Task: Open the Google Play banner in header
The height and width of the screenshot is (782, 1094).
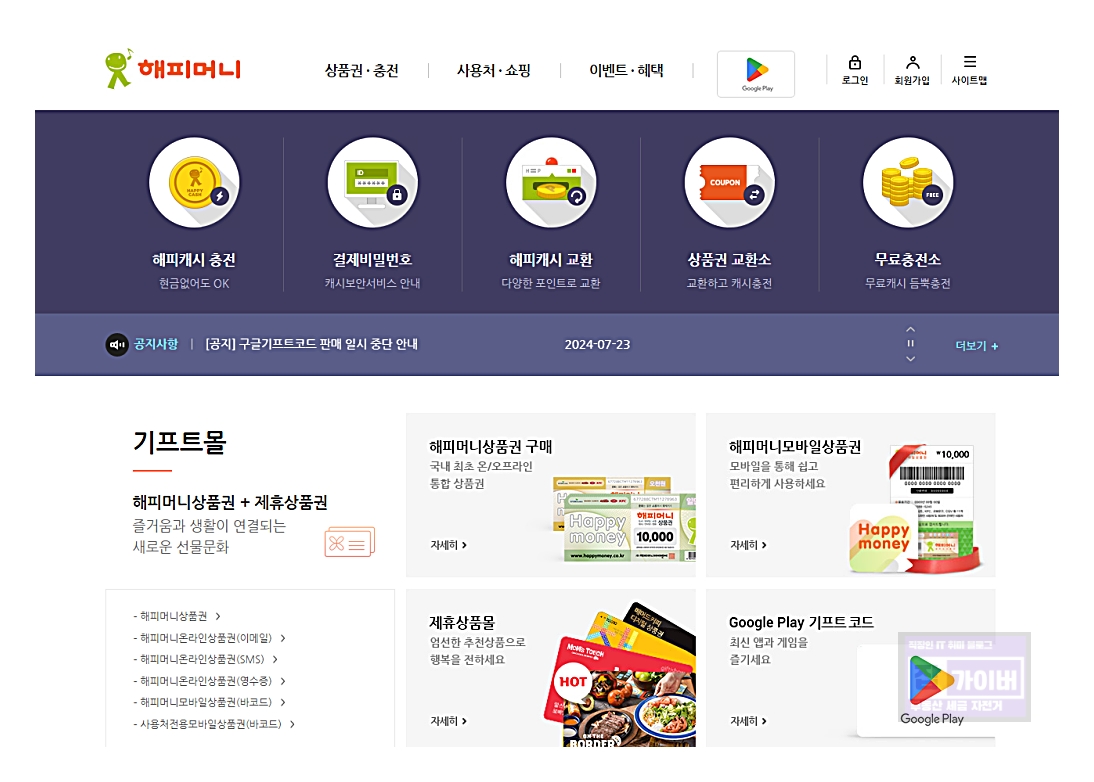Action: click(x=756, y=74)
